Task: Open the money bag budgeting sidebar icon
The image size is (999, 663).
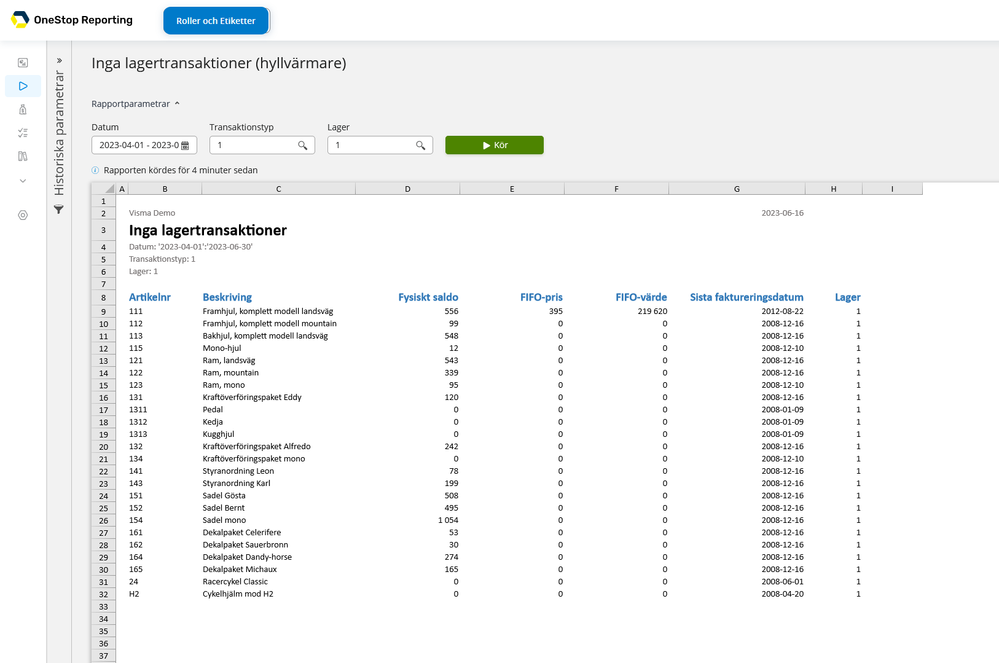Action: coord(22,110)
